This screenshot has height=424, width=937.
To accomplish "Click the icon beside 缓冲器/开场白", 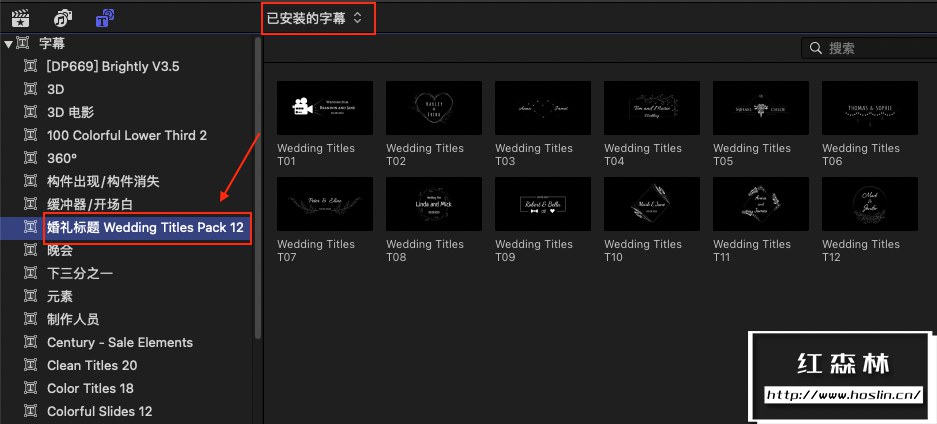I will pyautogui.click(x=30, y=204).
